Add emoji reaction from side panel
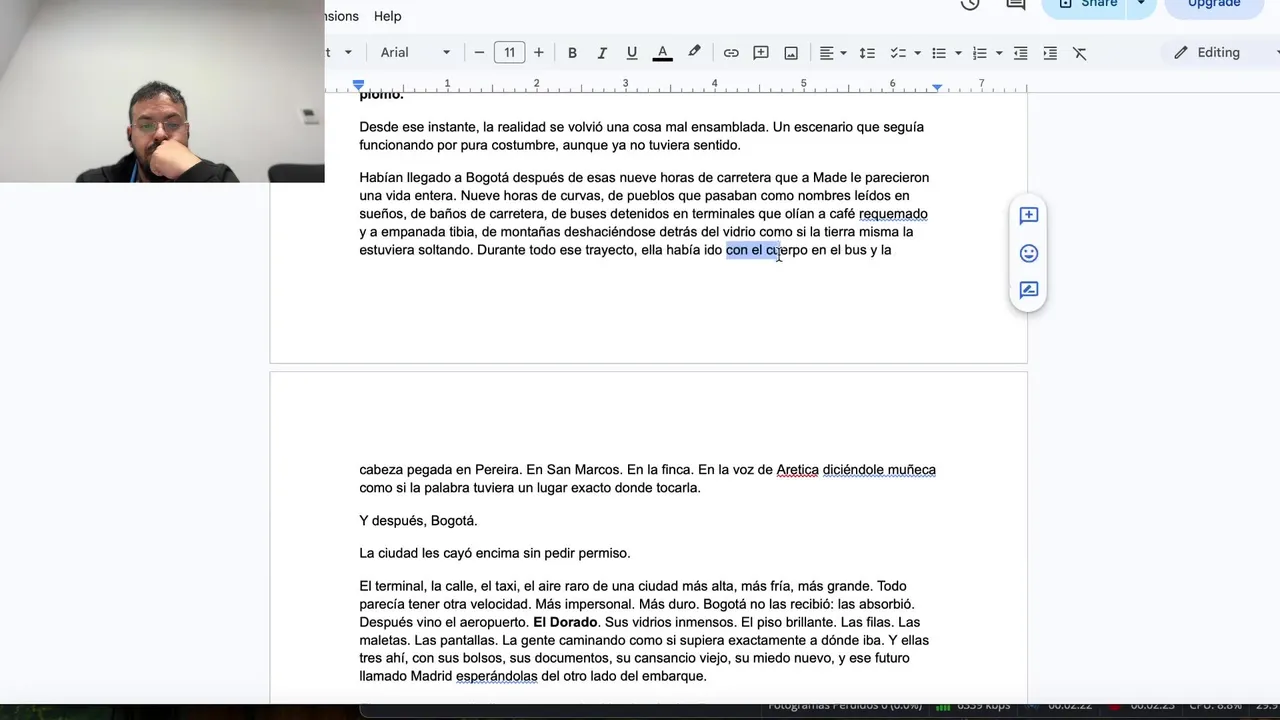Image resolution: width=1280 pixels, height=720 pixels. (x=1028, y=253)
